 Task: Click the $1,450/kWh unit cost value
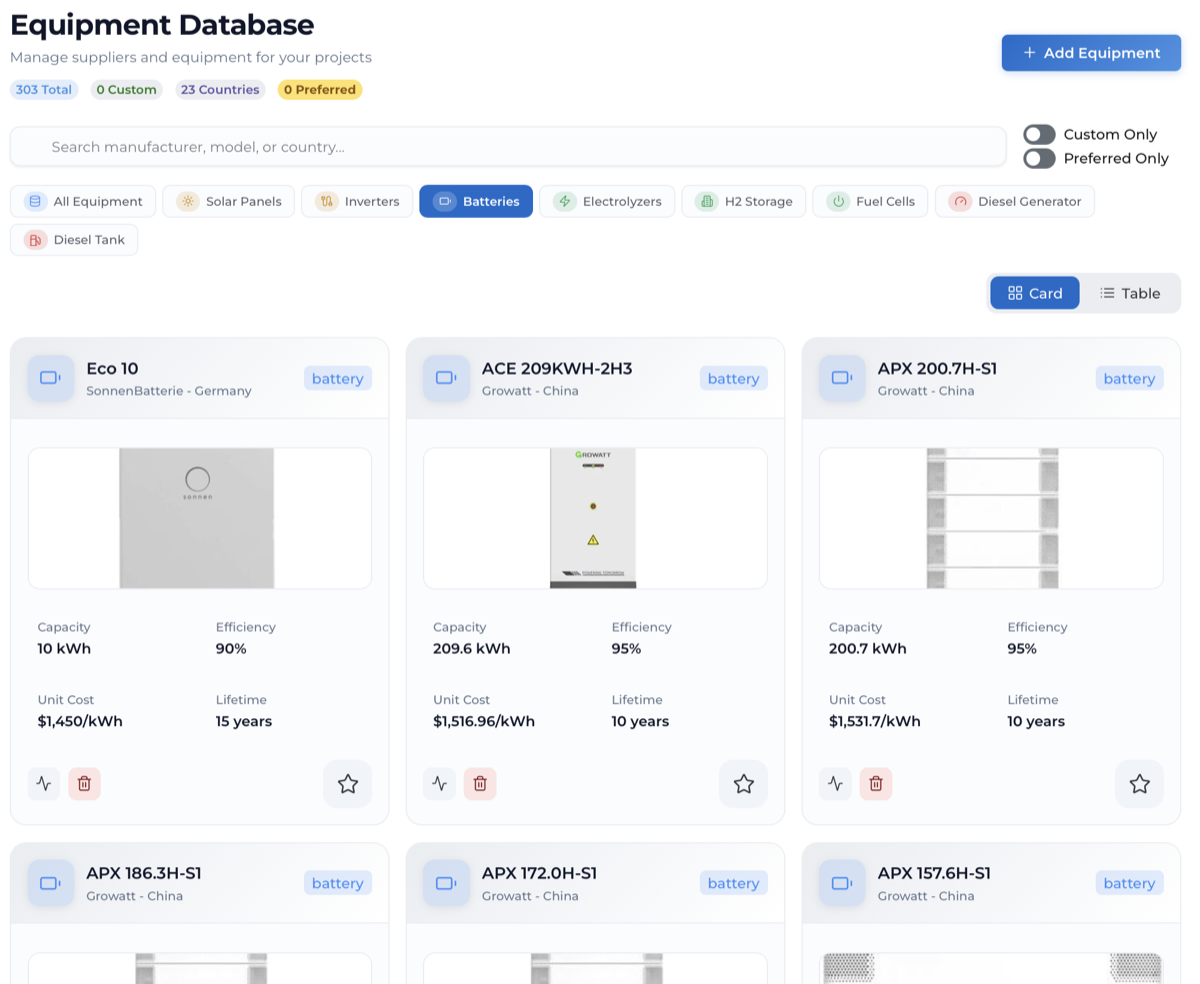(x=80, y=721)
